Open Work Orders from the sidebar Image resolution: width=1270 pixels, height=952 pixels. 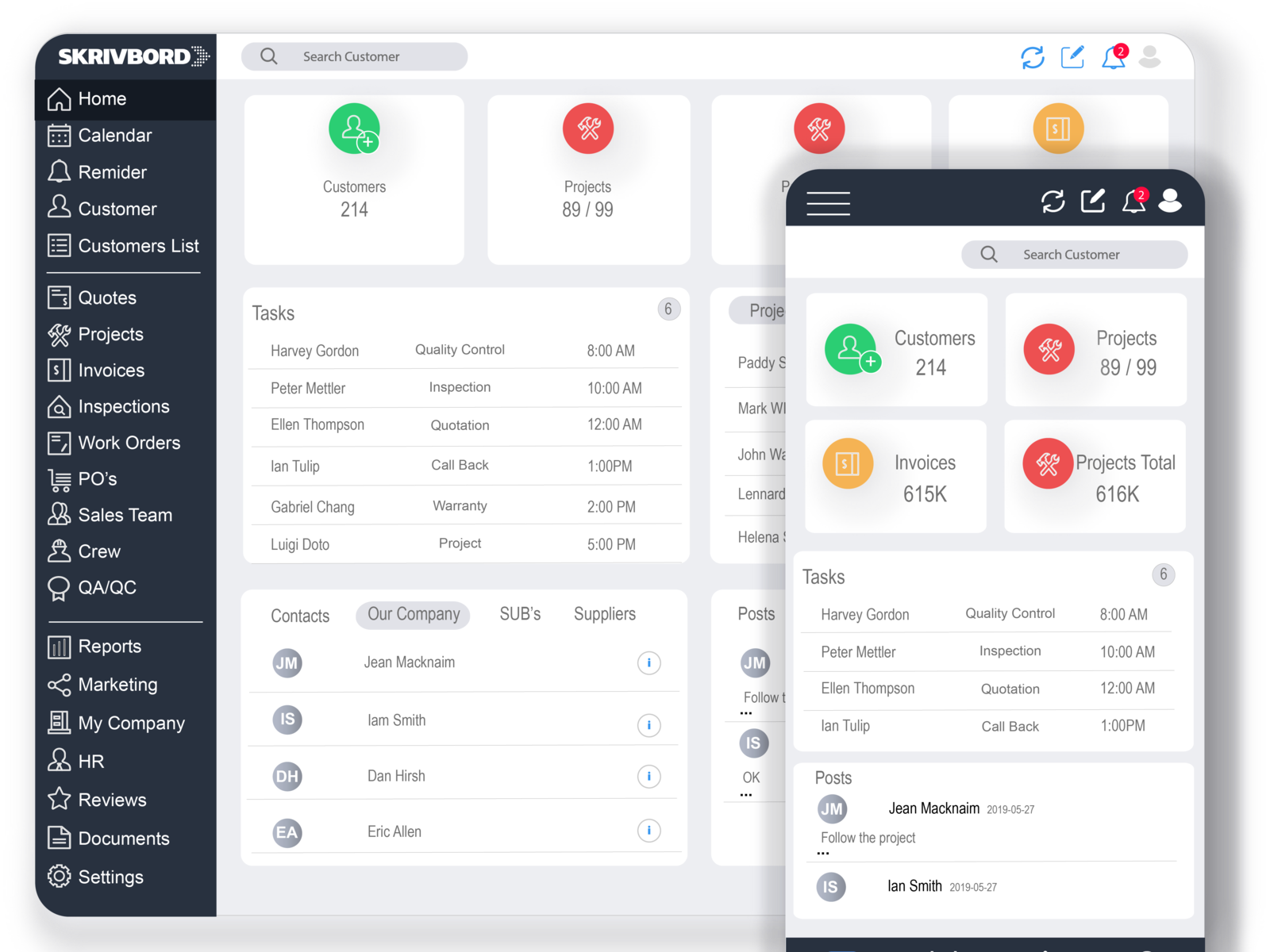click(59, 443)
